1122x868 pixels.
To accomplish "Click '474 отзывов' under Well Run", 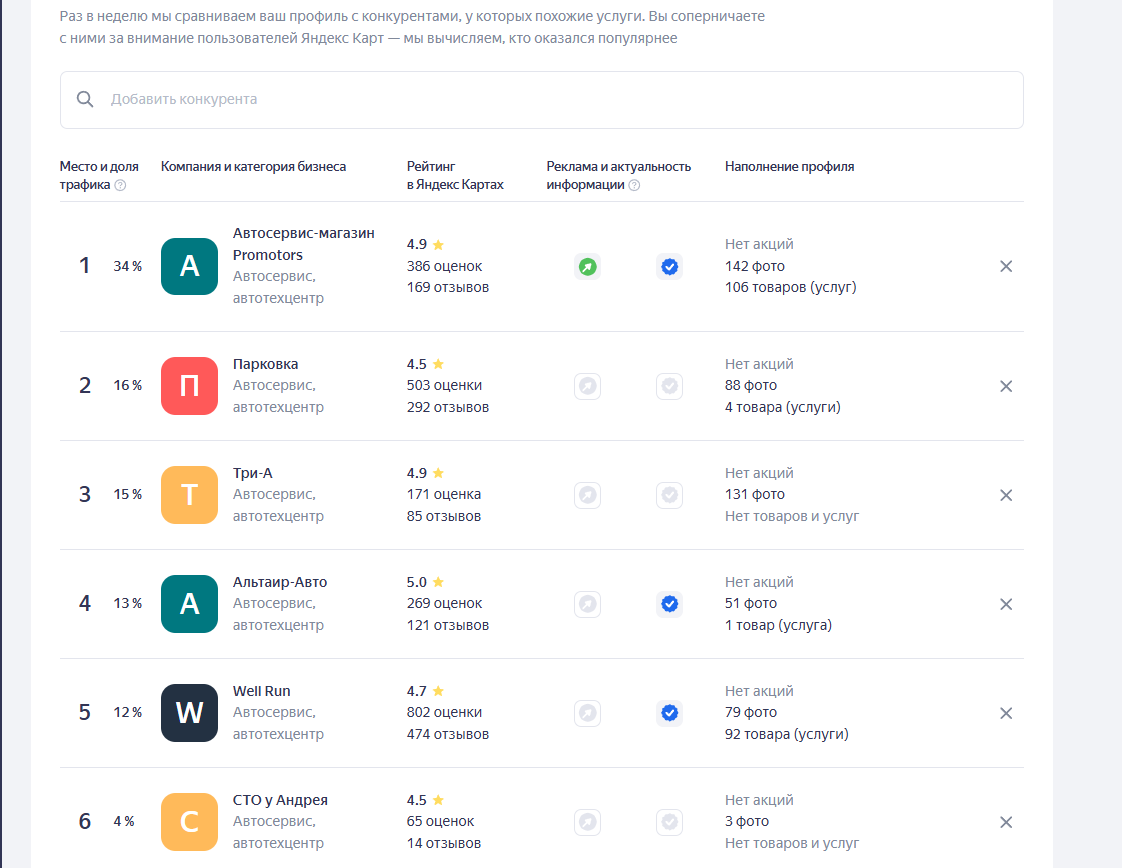I will point(448,733).
